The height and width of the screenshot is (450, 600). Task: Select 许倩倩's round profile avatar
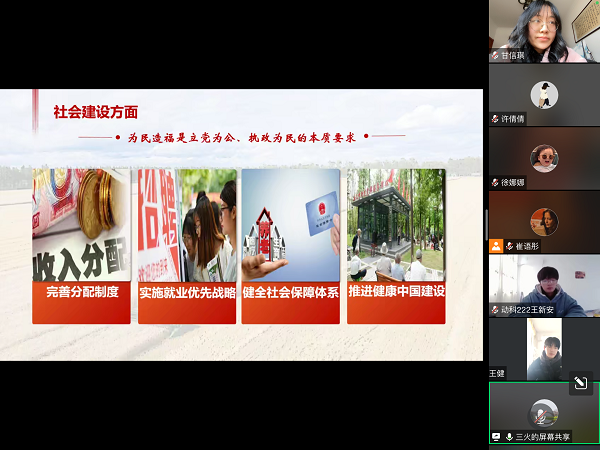[x=544, y=94]
